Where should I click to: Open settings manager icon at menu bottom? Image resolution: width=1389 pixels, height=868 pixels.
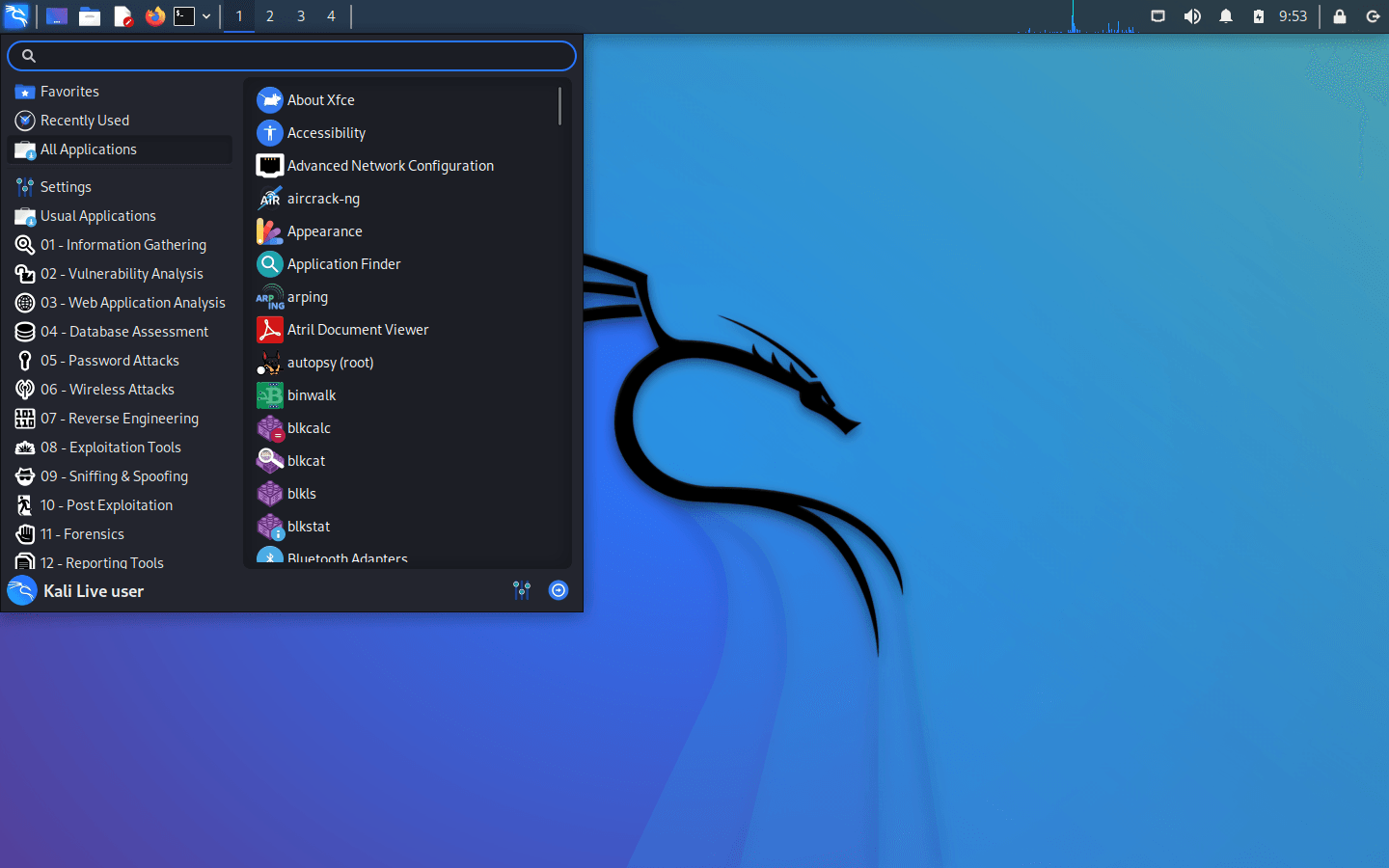[522, 590]
